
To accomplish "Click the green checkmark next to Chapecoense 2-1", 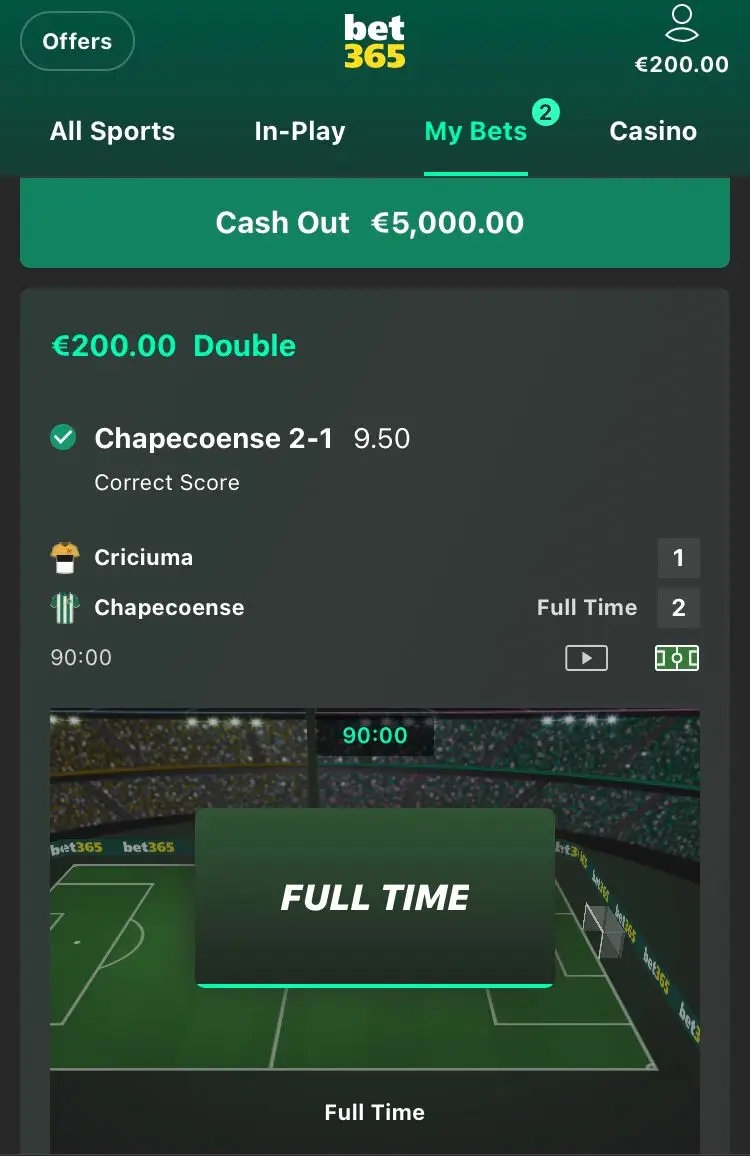I will pos(63,437).
